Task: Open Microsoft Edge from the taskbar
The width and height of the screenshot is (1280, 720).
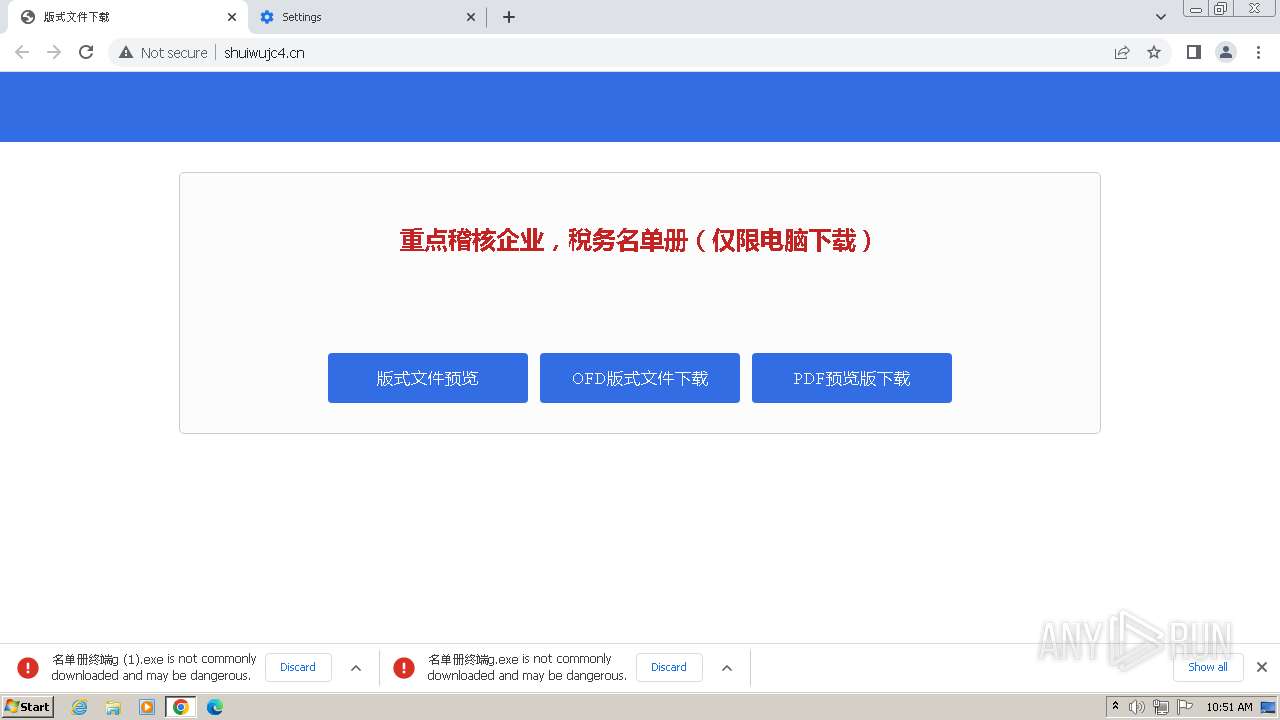Action: coord(215,707)
